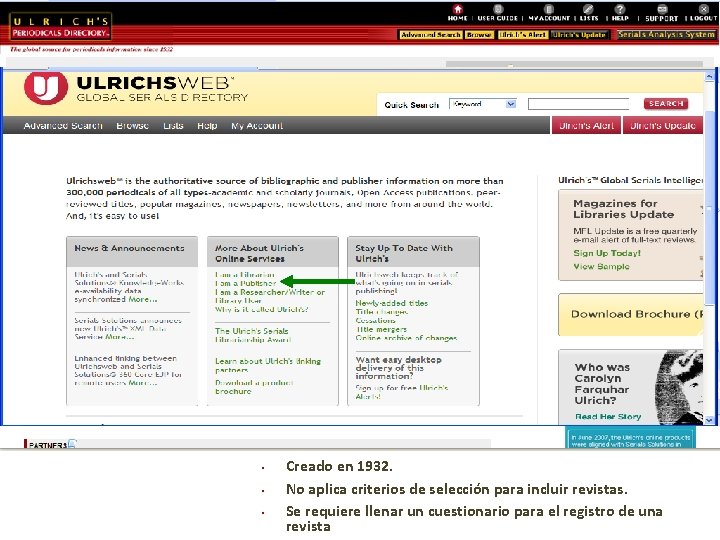
Task: Click More link in KnowledgeWorks news item
Action: [143, 299]
